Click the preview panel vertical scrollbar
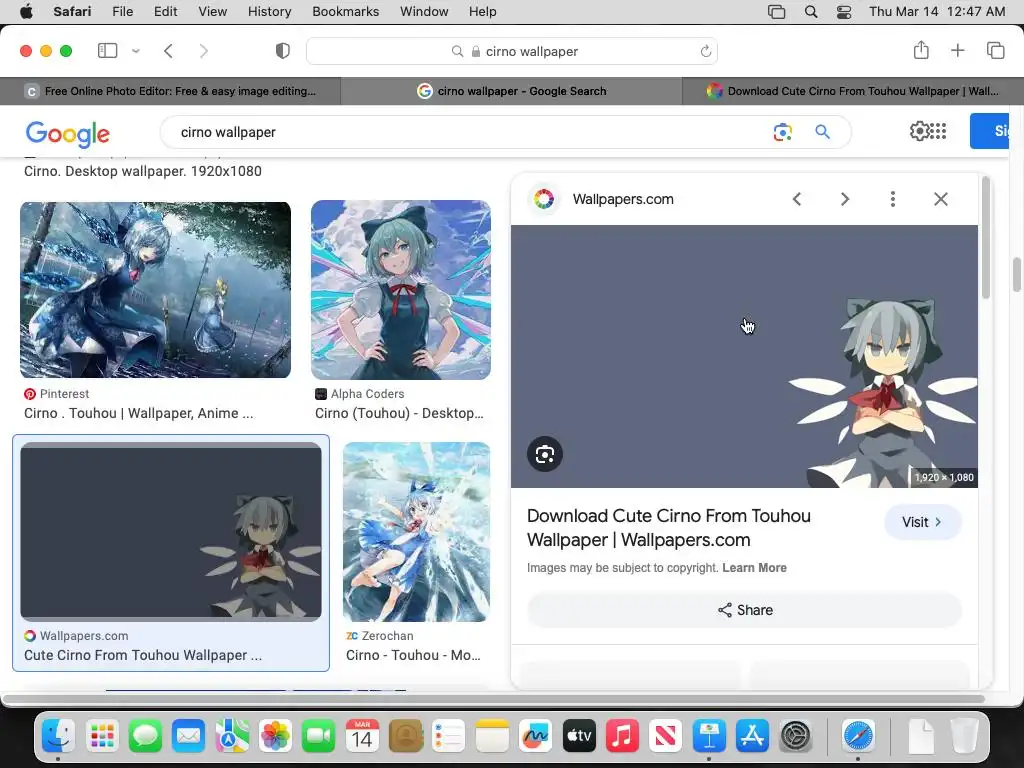The width and height of the screenshot is (1024, 768). tap(985, 238)
